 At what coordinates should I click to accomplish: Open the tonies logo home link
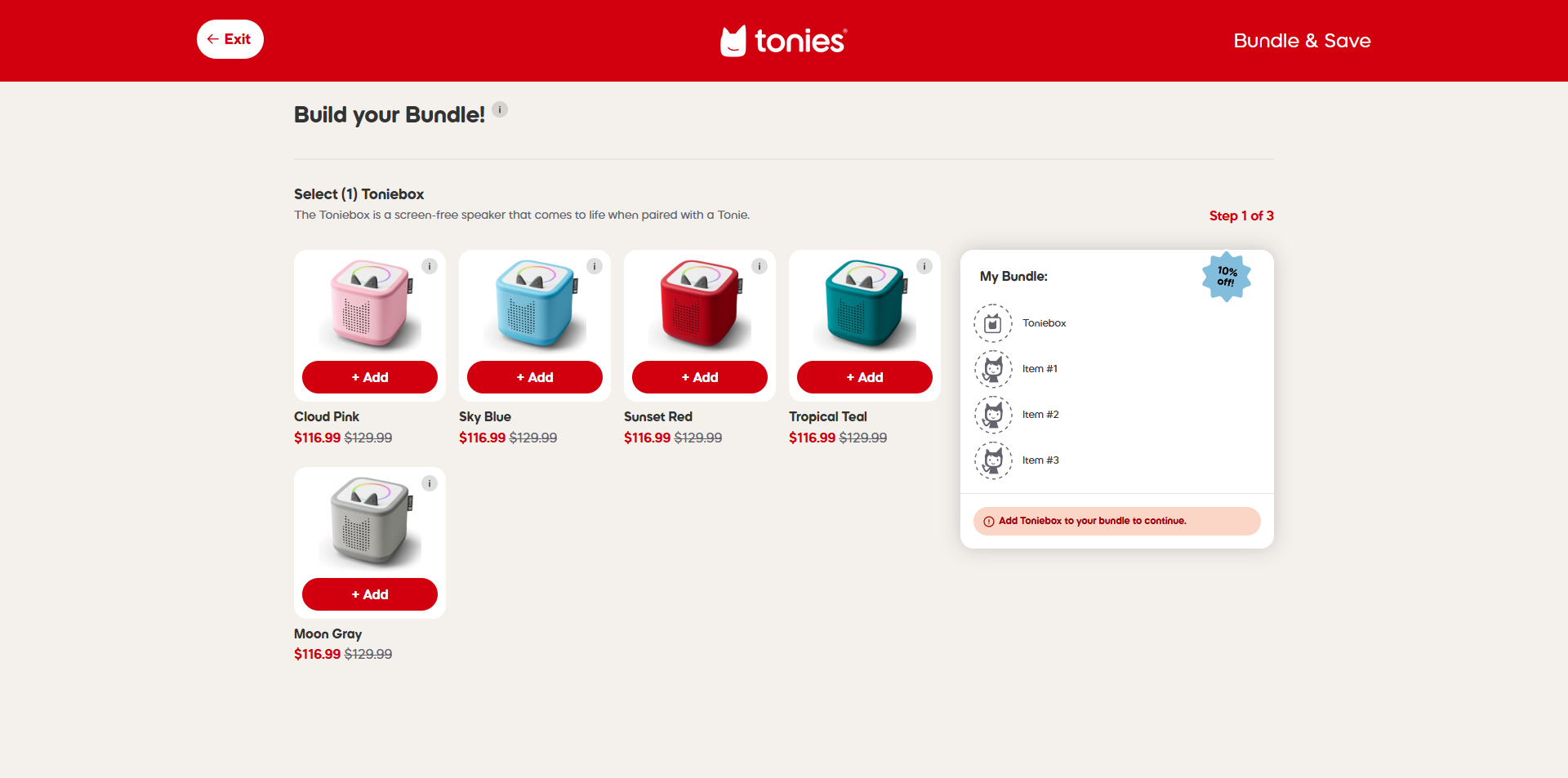(783, 41)
